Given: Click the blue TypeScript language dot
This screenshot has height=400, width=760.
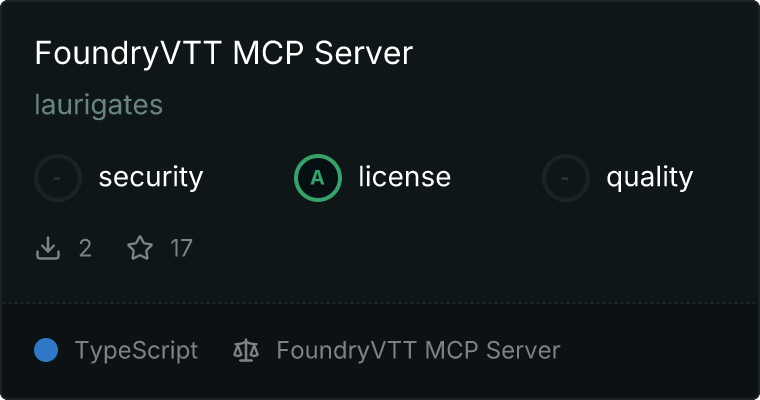Looking at the screenshot, I should pyautogui.click(x=46, y=350).
